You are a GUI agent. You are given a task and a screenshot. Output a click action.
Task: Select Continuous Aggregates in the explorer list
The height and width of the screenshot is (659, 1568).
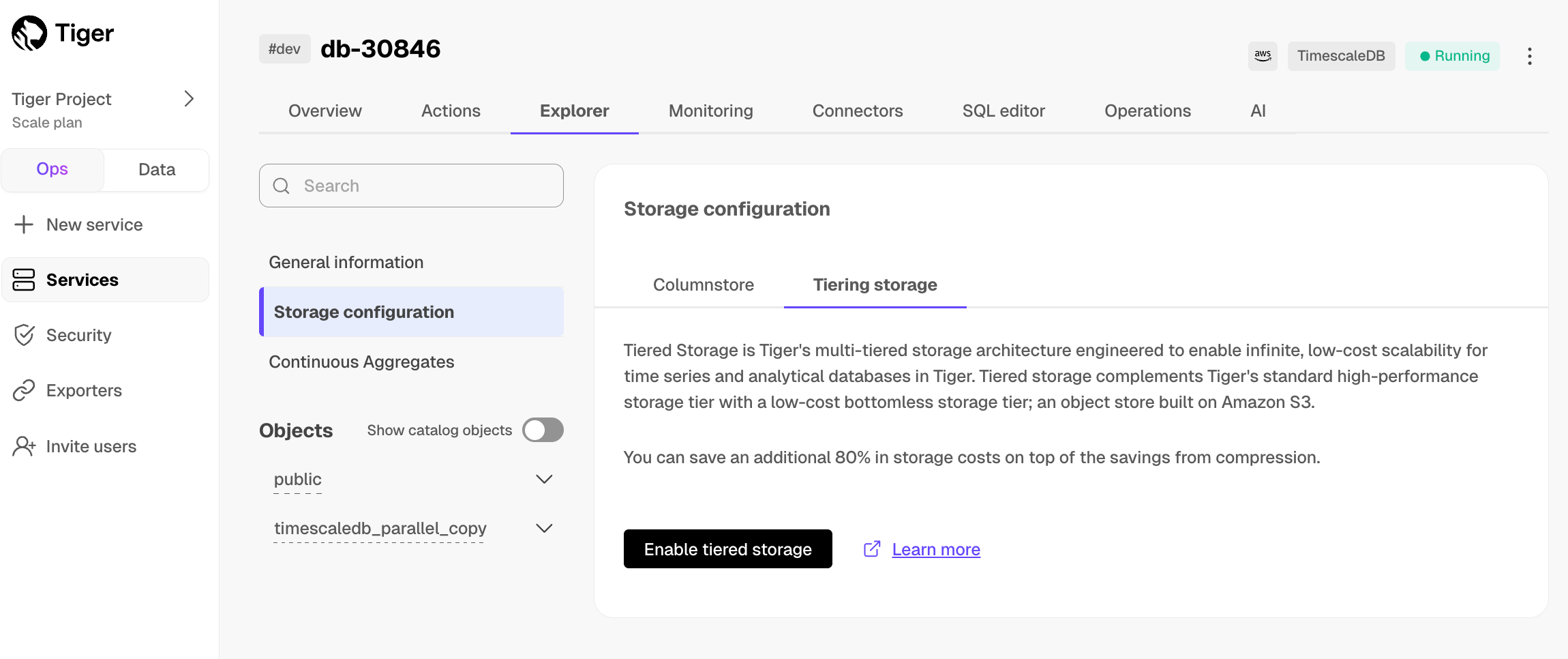point(361,362)
